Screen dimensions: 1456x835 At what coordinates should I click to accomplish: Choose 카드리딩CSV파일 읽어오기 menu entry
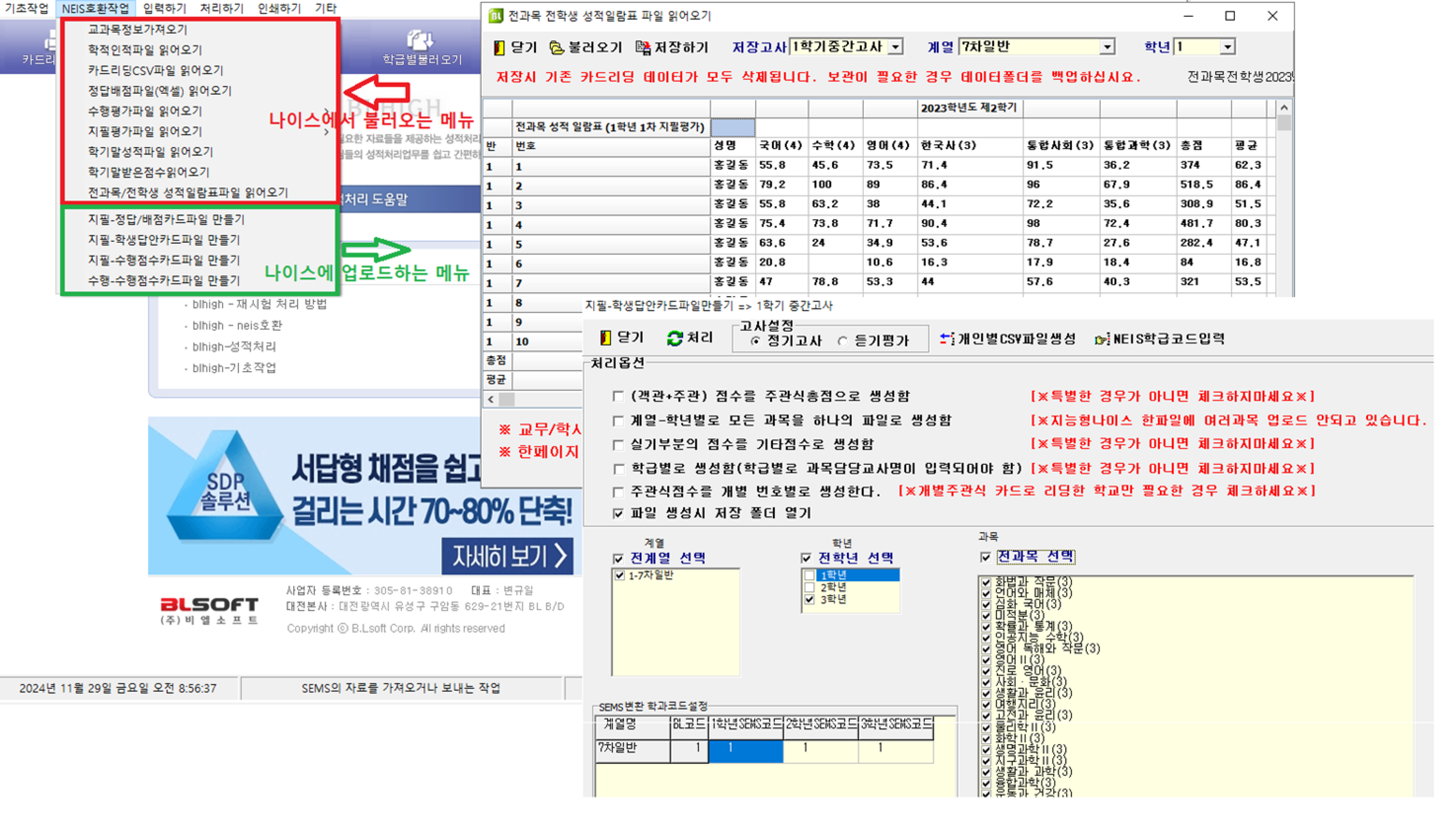pyautogui.click(x=155, y=71)
